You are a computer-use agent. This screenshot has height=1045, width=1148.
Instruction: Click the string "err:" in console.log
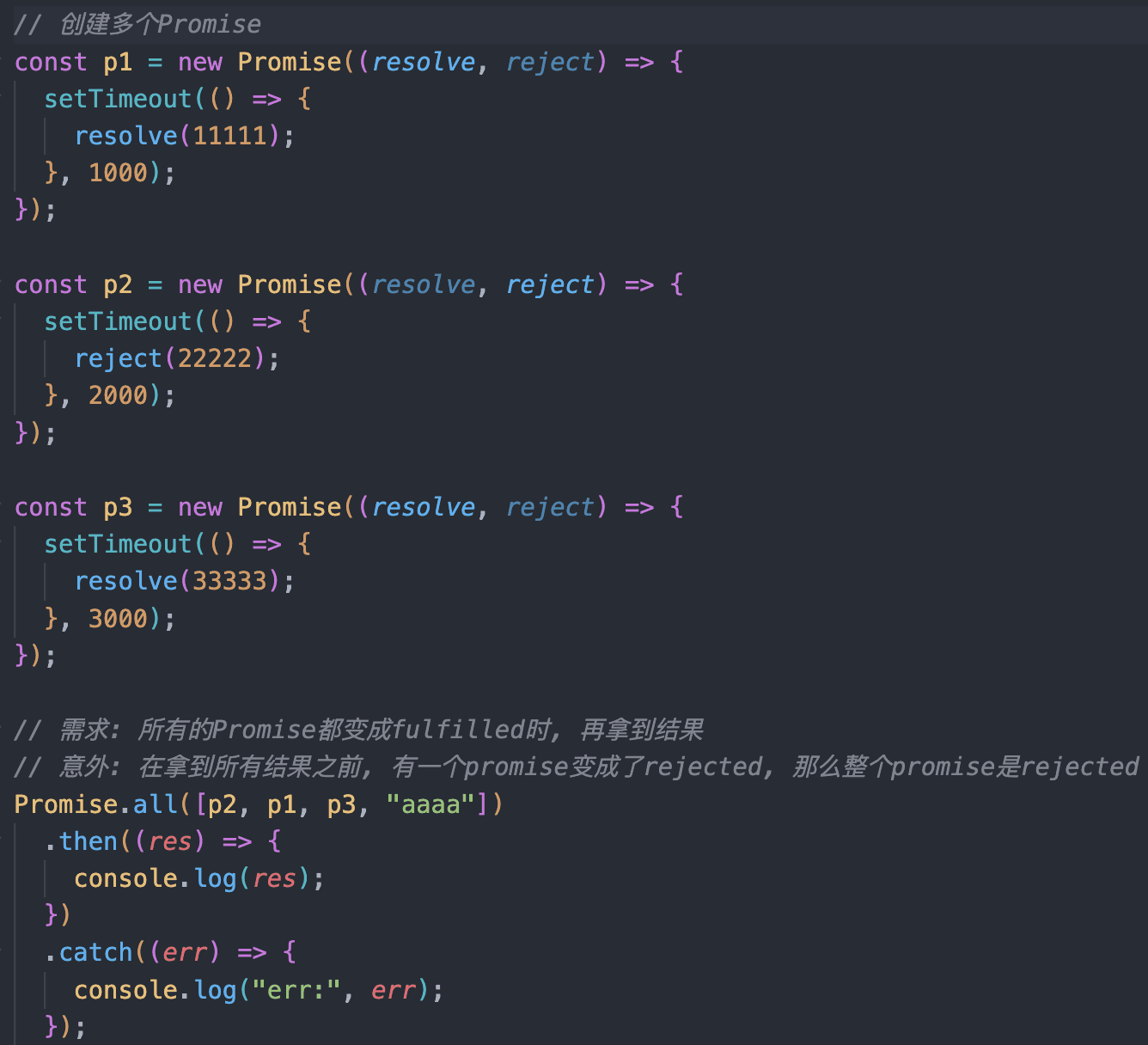[296, 990]
